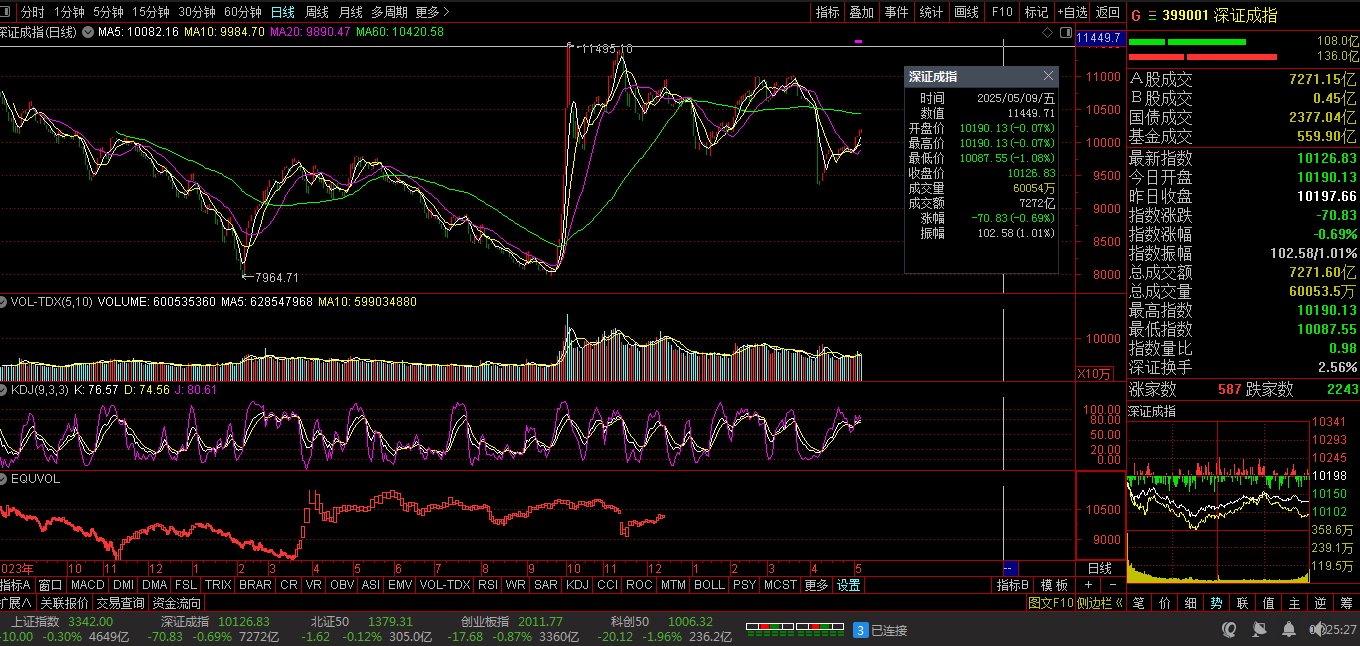Screen dimensions: 1360x646
Task: Click the blue 3 connection badge
Action: (860, 630)
